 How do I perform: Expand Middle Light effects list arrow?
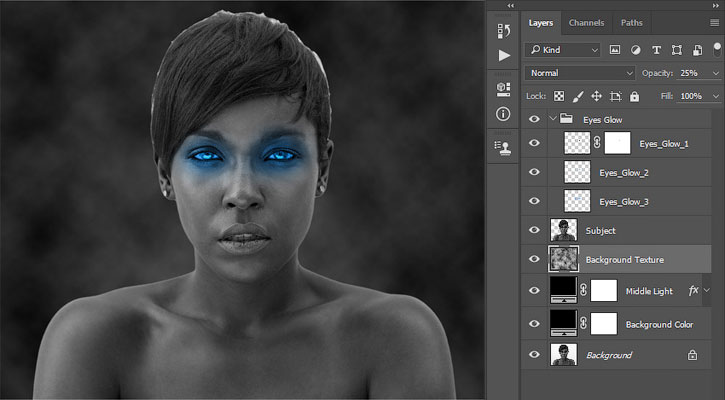pyautogui.click(x=707, y=290)
